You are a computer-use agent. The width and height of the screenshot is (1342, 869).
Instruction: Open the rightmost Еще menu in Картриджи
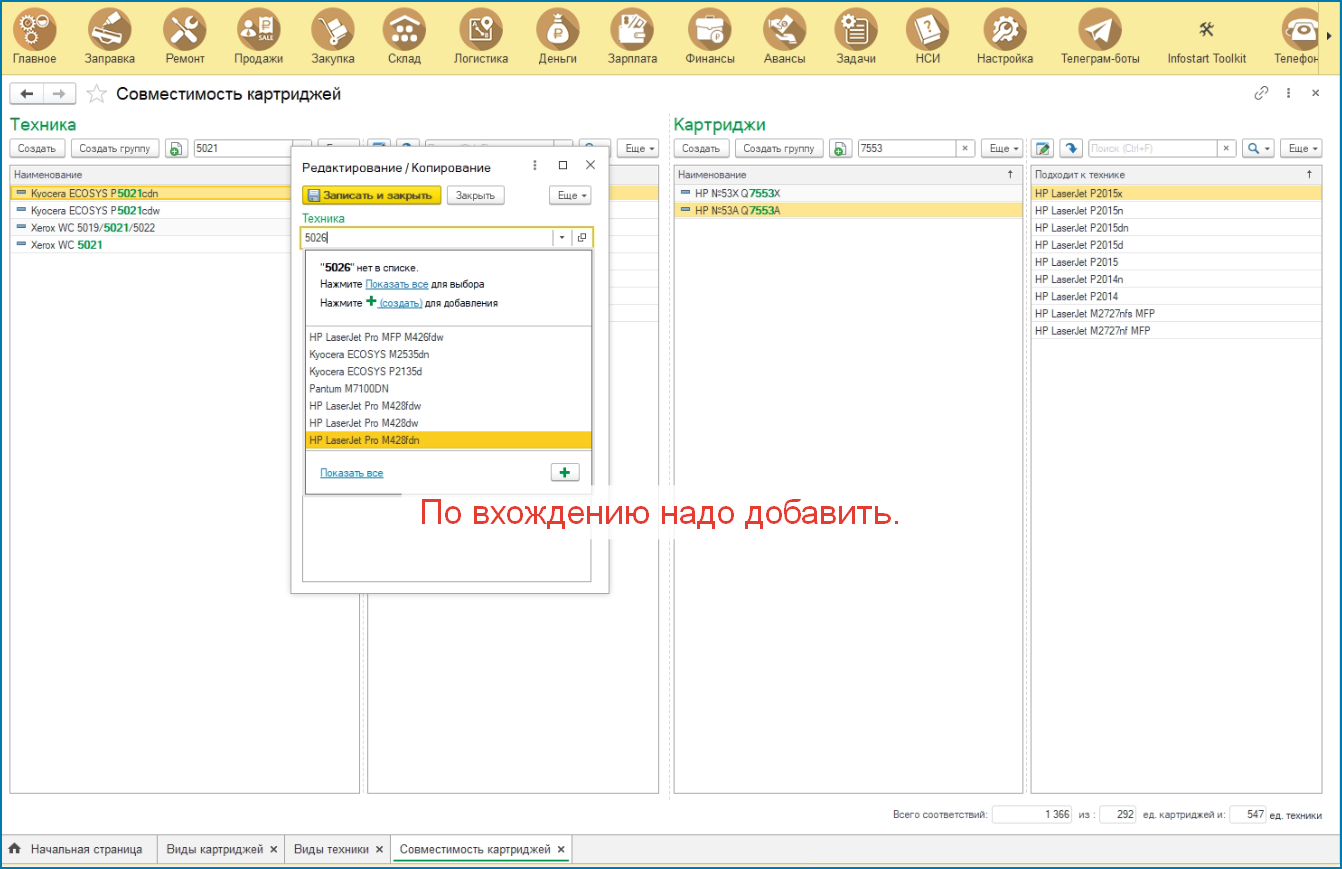click(1301, 148)
